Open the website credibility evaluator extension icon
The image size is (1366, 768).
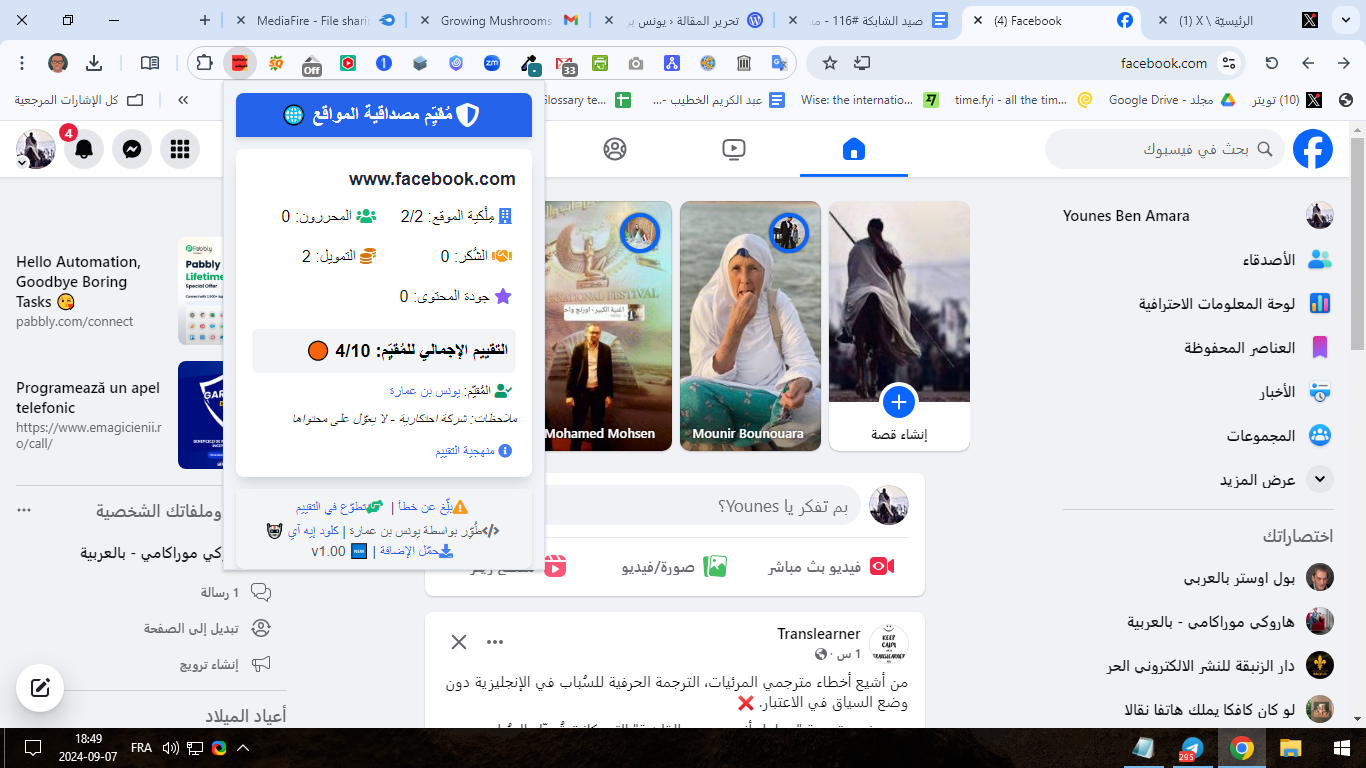click(x=239, y=62)
